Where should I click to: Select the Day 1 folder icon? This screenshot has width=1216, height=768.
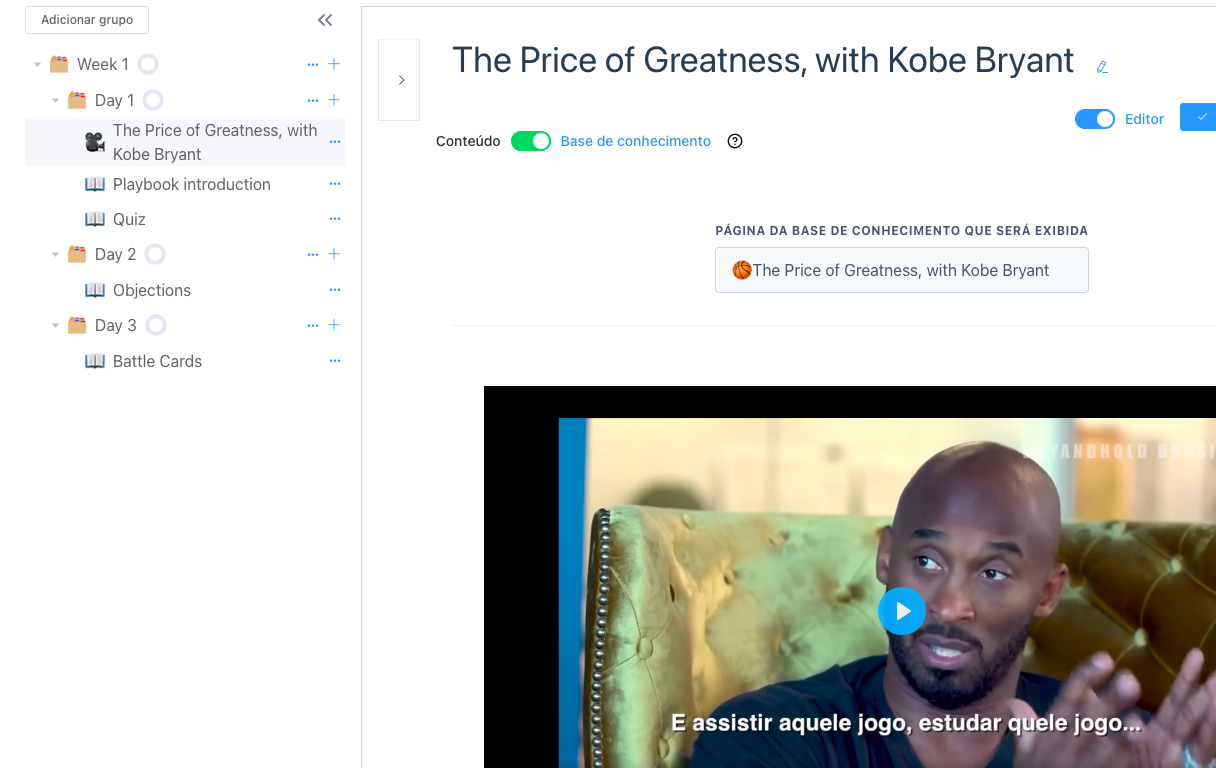click(77, 100)
